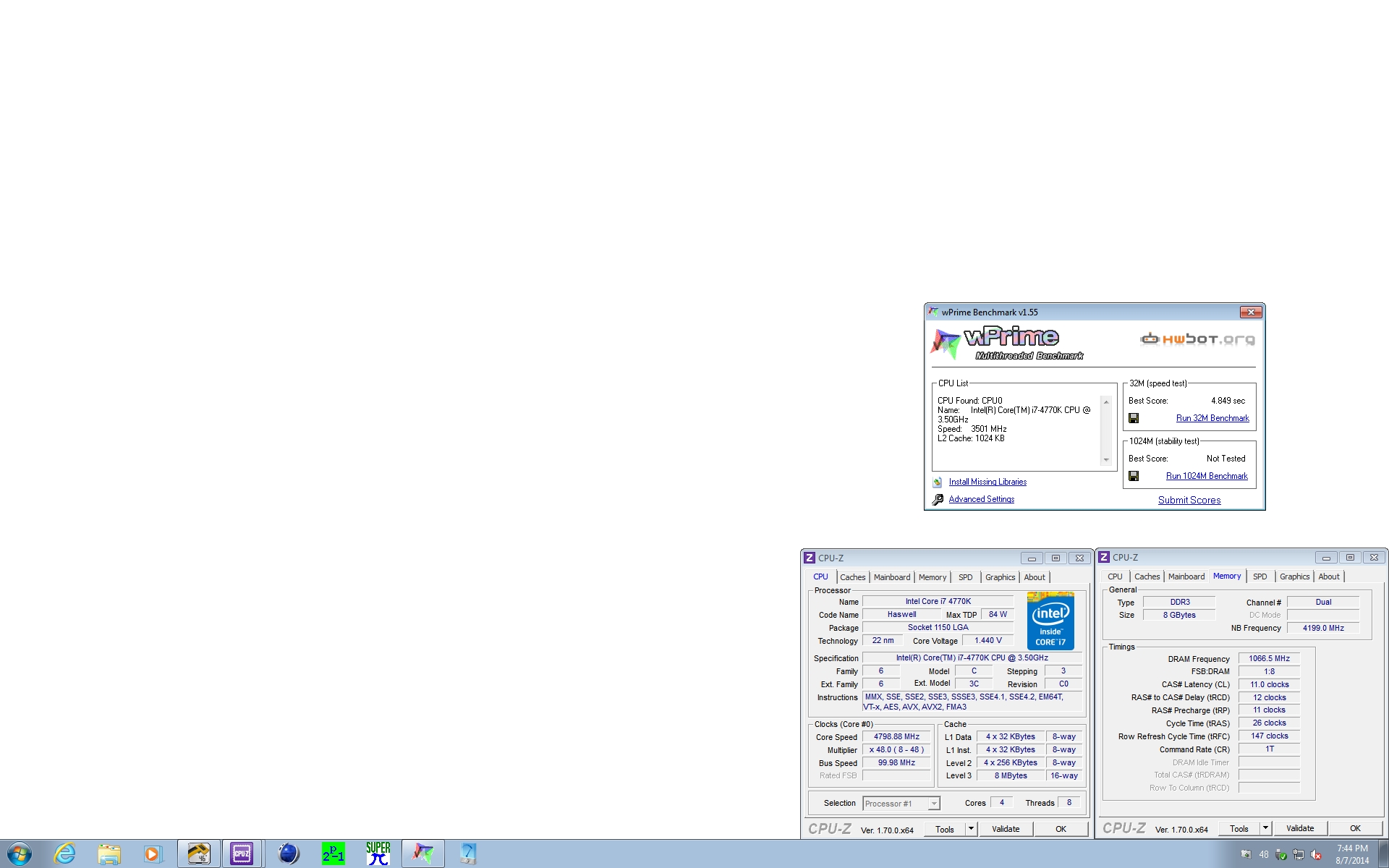1389x868 pixels.
Task: Click the Z icon in right CPU-Z title bar
Action: (1104, 557)
